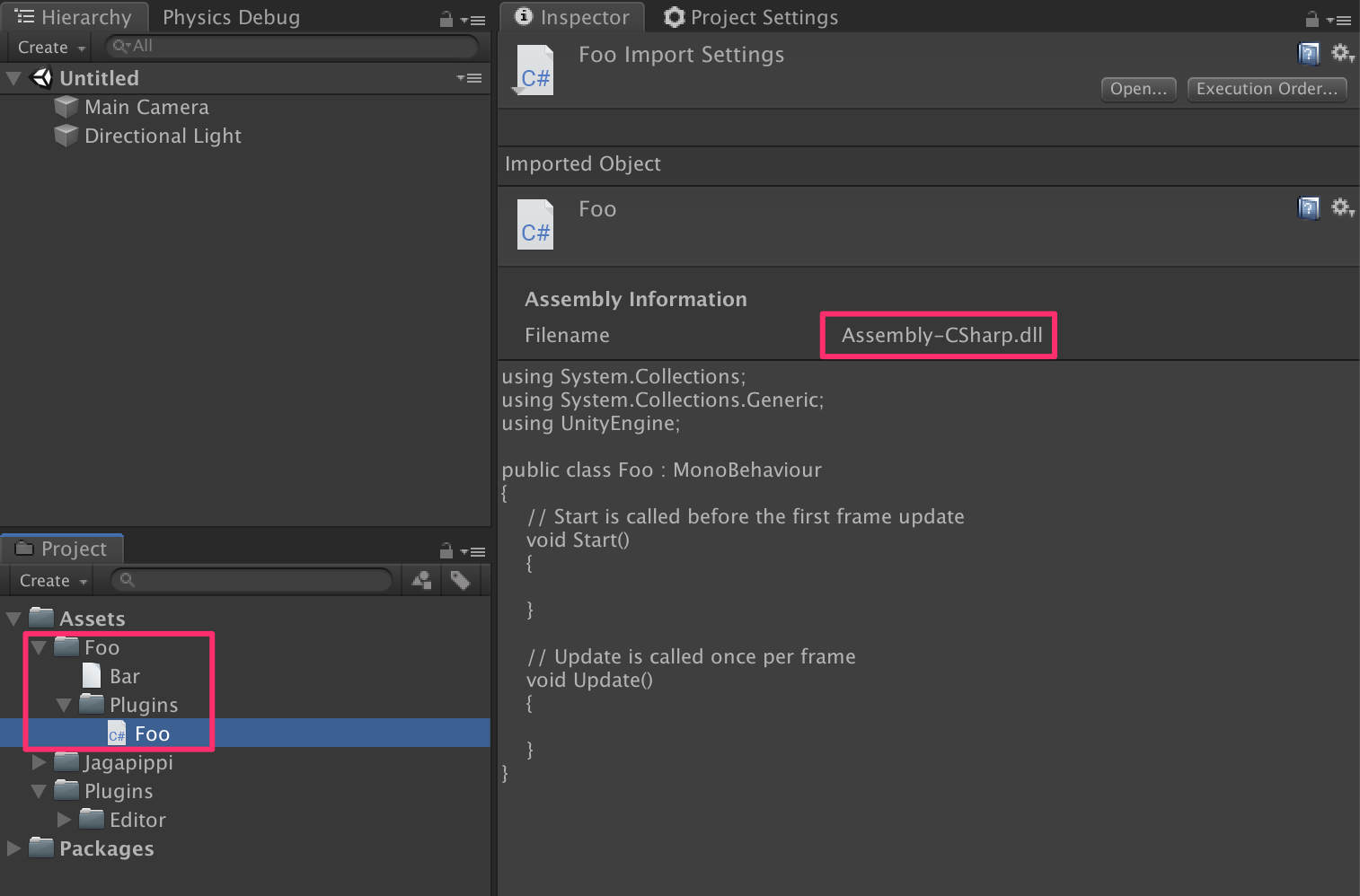
Task: Click the Unity logo beside Untitled scene
Action: tap(41, 77)
